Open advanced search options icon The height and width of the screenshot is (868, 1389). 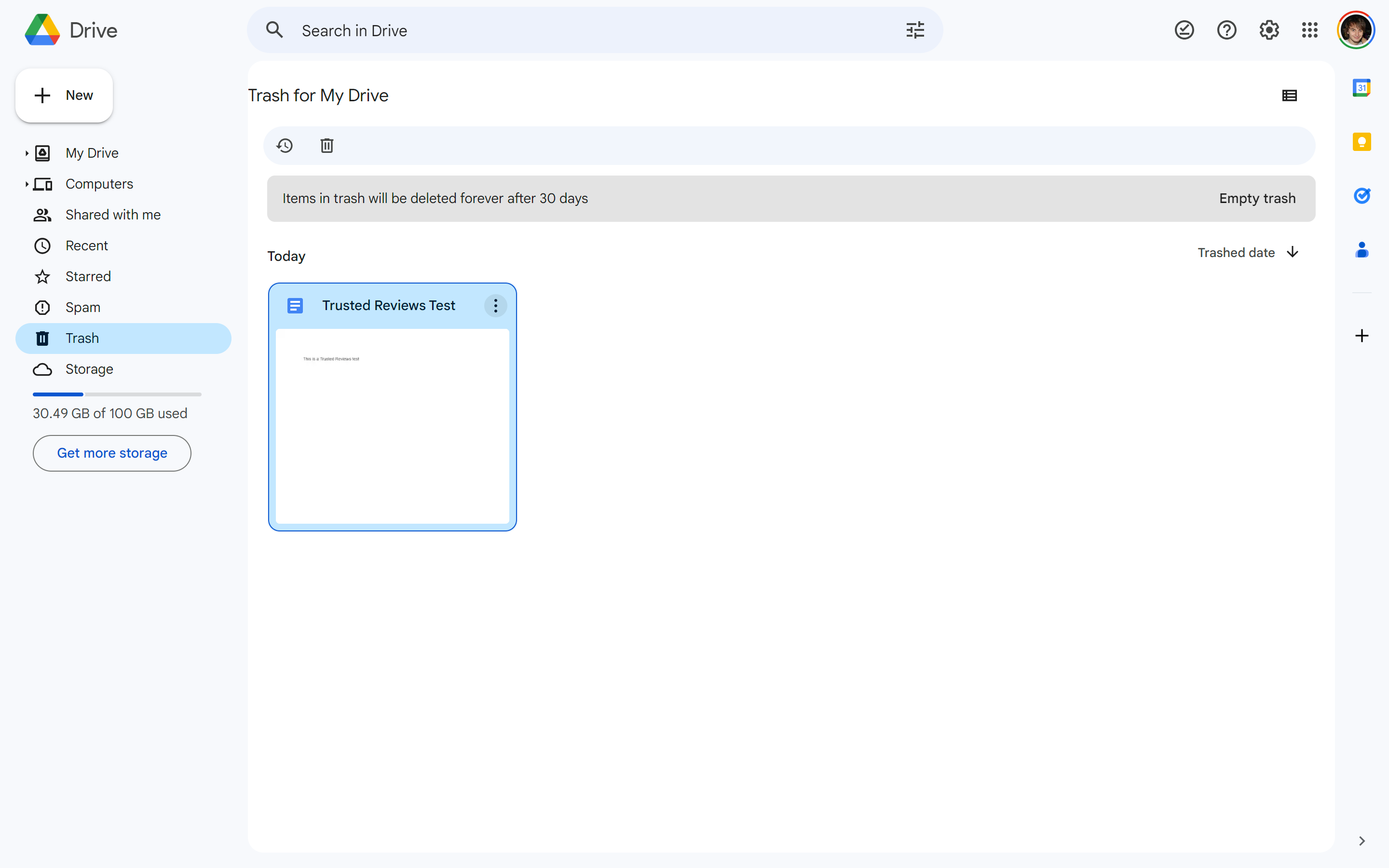(x=915, y=30)
